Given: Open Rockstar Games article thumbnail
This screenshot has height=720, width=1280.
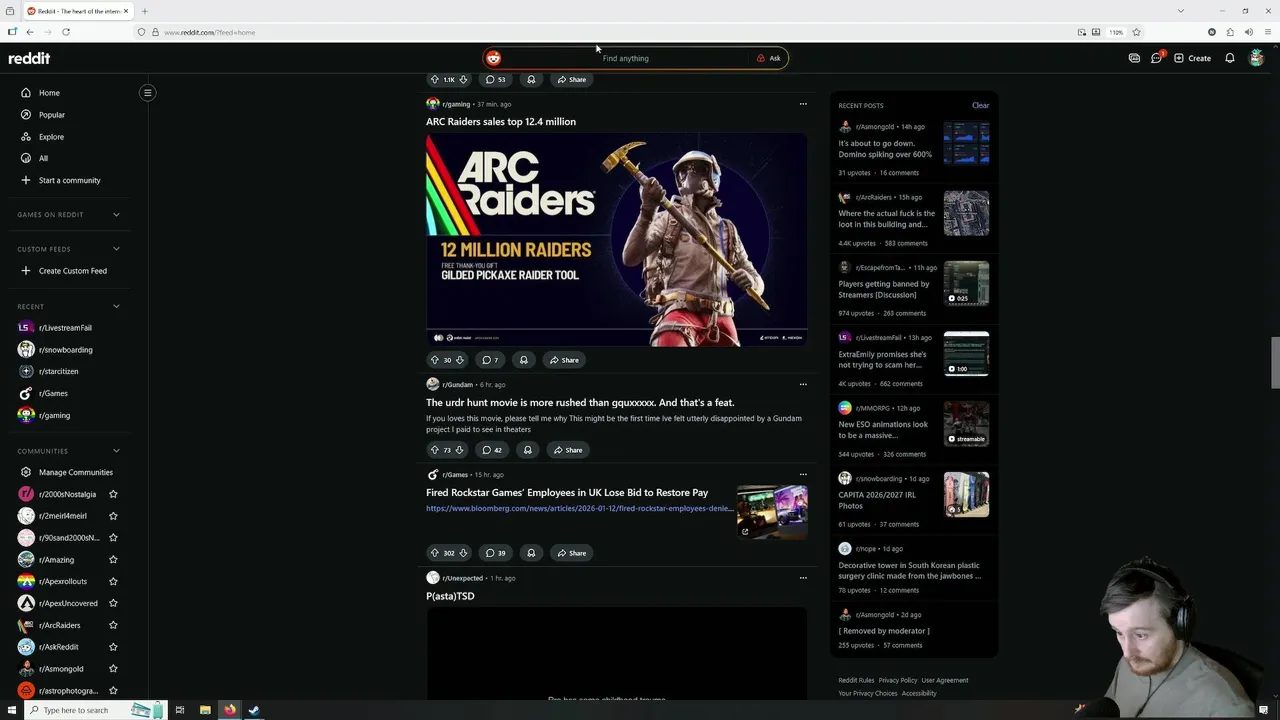Looking at the screenshot, I should [772, 512].
